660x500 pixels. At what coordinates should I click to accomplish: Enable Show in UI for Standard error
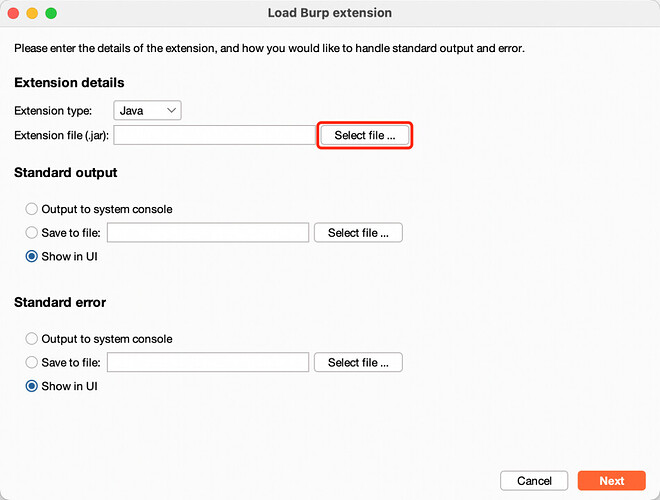(33, 386)
